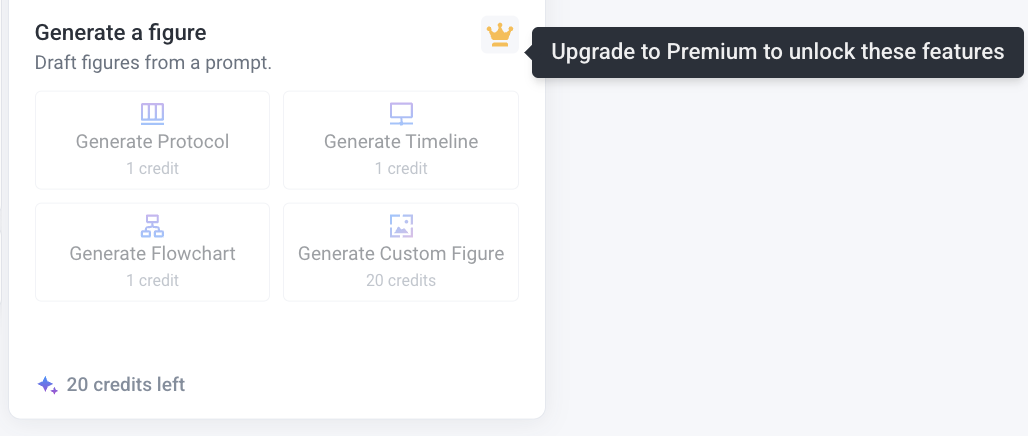
Task: Open the Generate Custom Figure label
Action: pos(401,254)
